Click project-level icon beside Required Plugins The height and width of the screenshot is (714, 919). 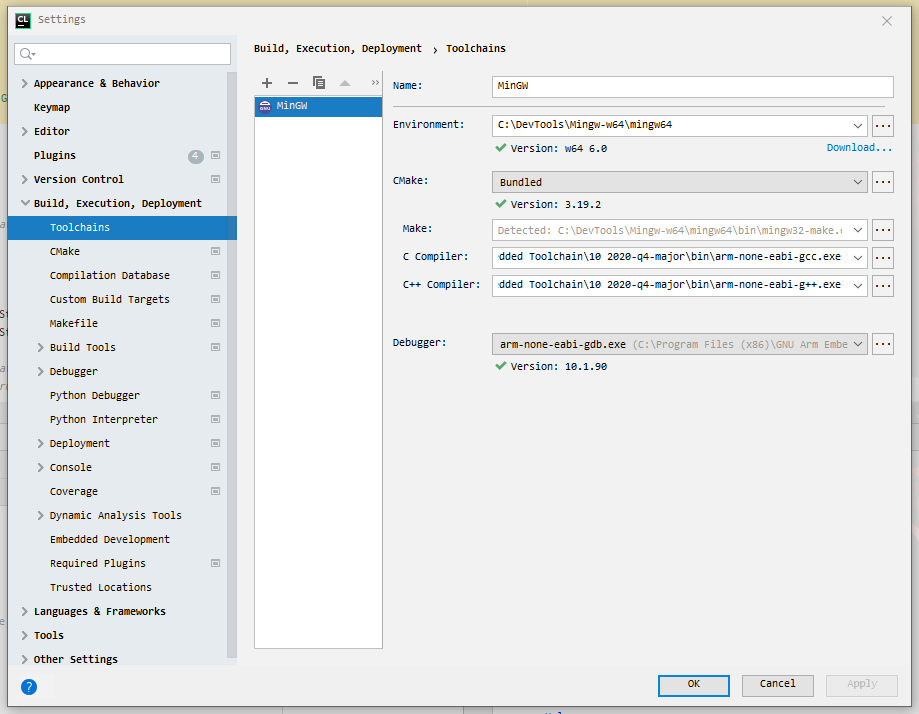pyautogui.click(x=216, y=564)
